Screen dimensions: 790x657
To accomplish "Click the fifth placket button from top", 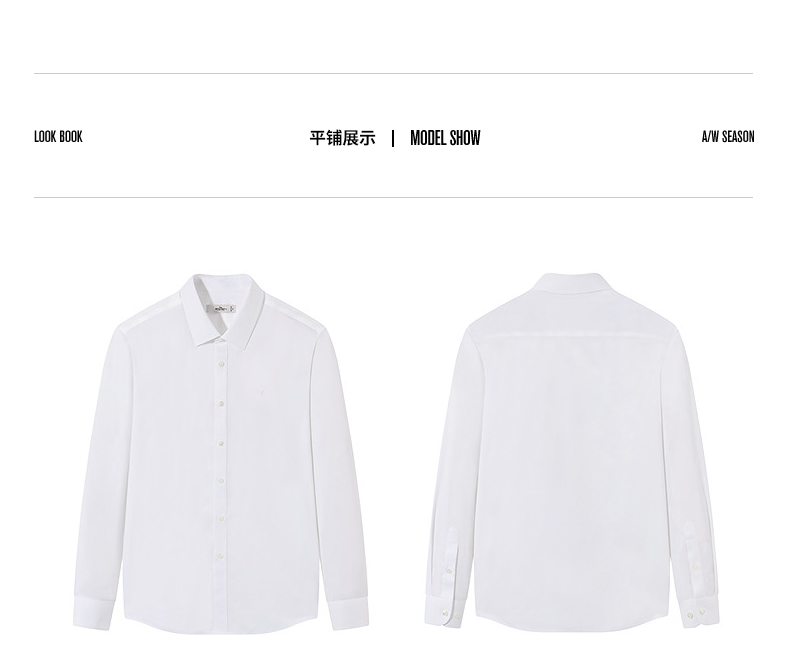I will tap(221, 518).
